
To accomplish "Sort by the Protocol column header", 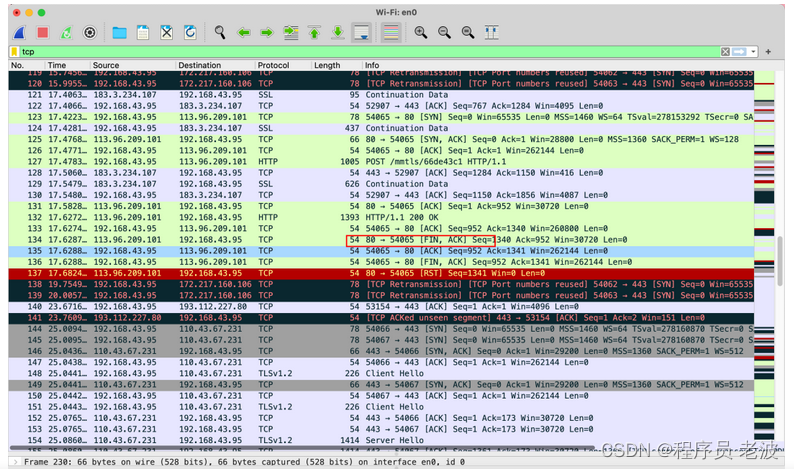I will point(283,65).
